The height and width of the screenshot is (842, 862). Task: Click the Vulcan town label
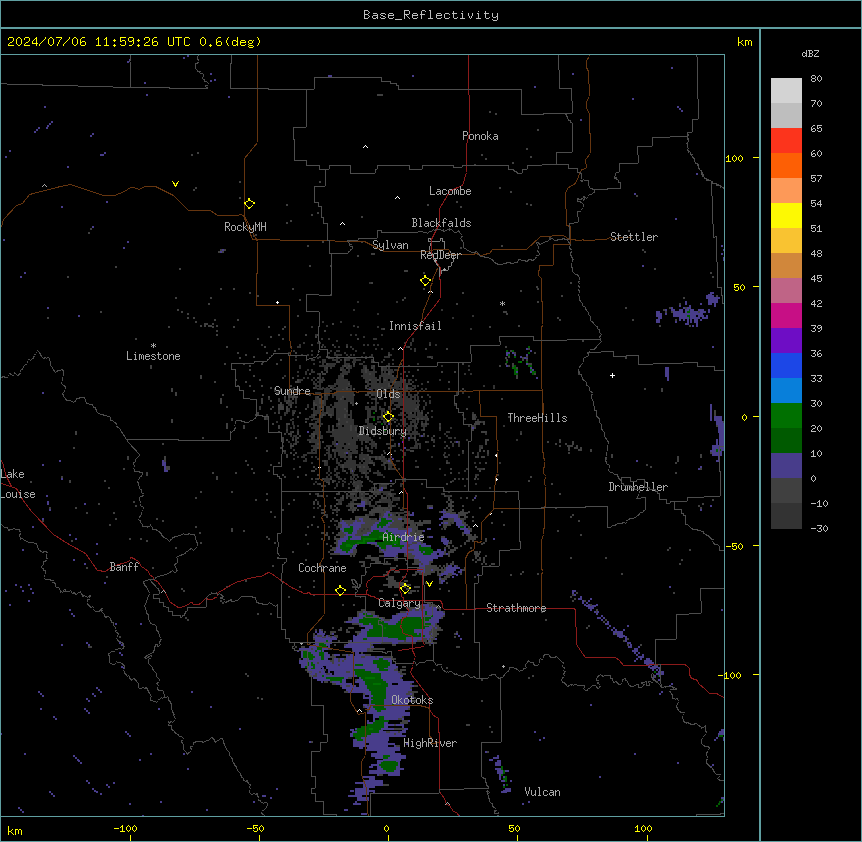tap(542, 792)
